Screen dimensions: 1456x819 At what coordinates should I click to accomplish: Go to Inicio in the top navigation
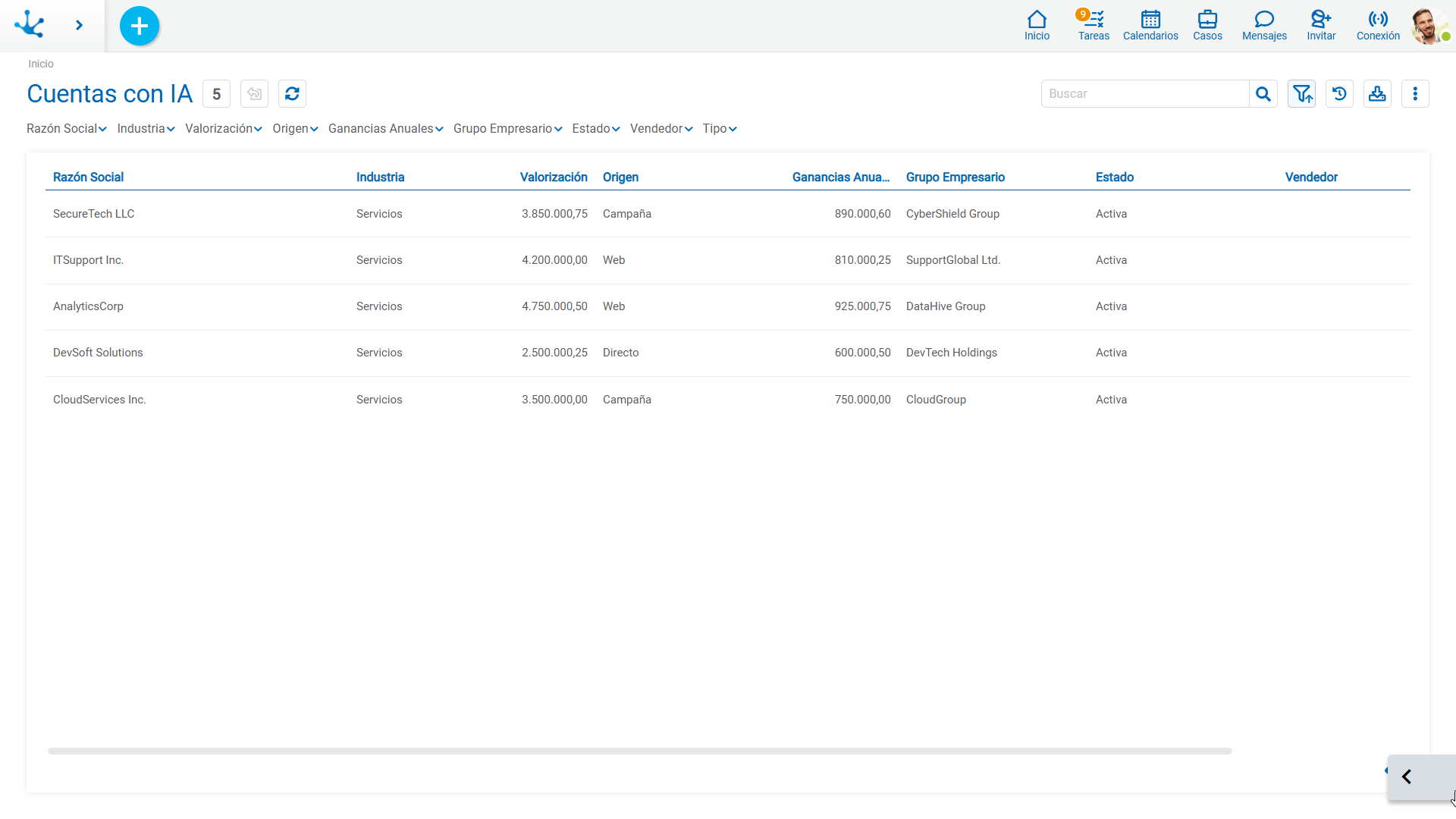[1037, 25]
